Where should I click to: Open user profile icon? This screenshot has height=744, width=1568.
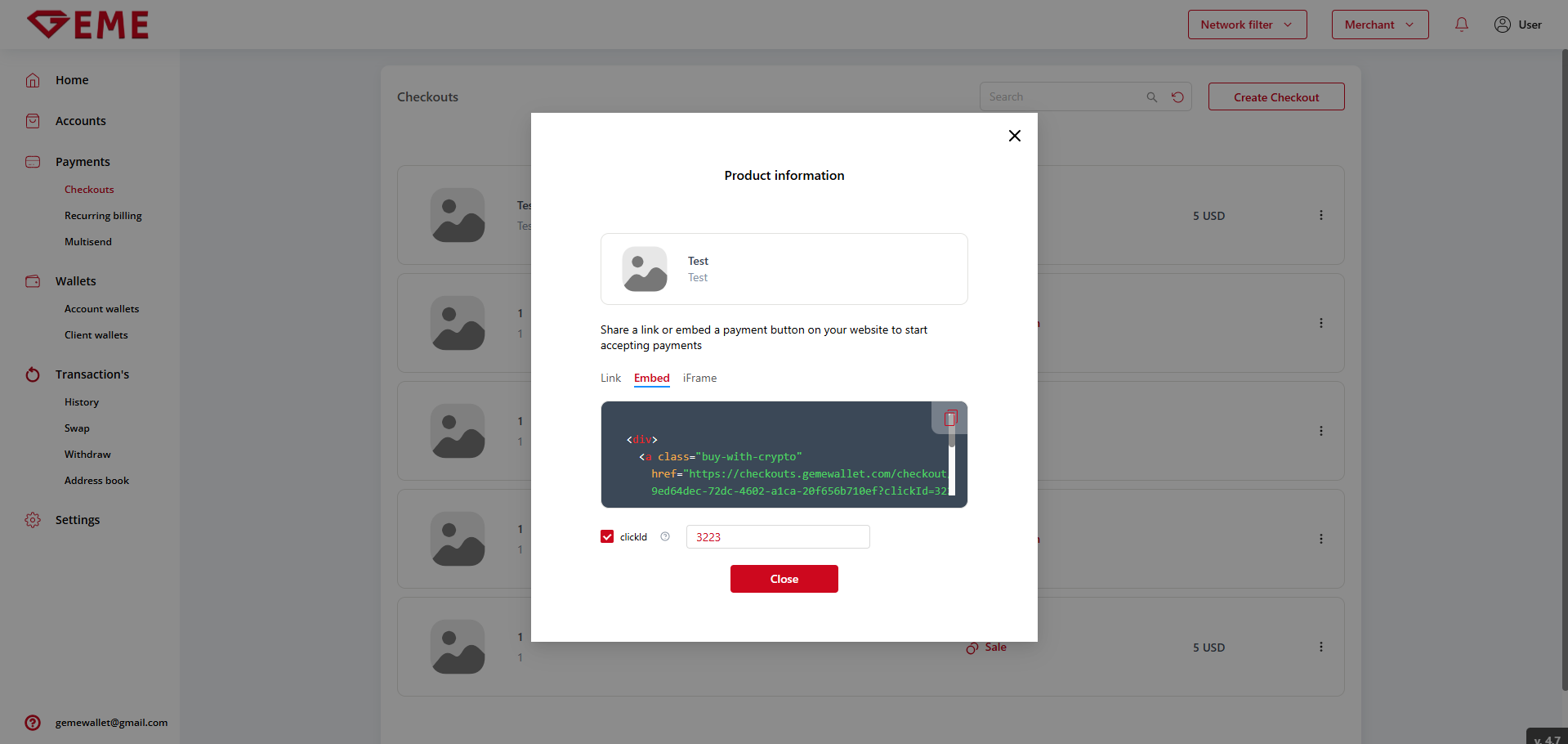click(1502, 25)
